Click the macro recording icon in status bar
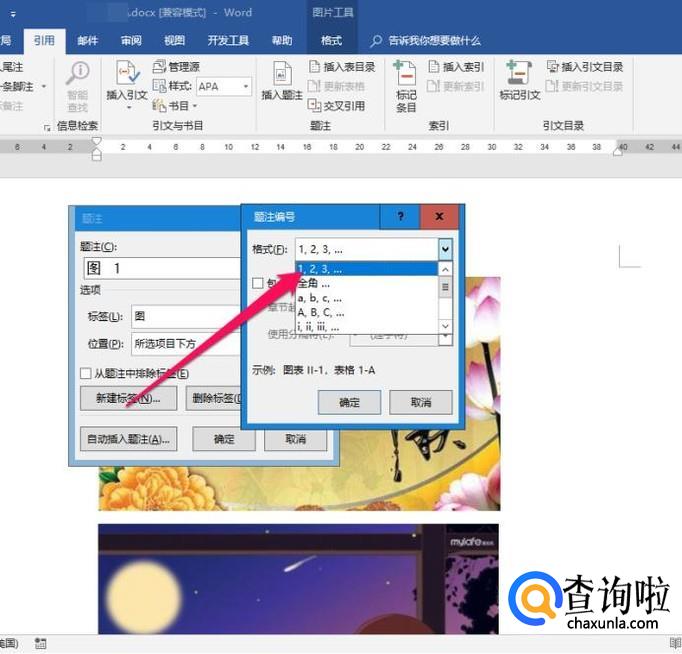The width and height of the screenshot is (682, 654). click(40, 644)
